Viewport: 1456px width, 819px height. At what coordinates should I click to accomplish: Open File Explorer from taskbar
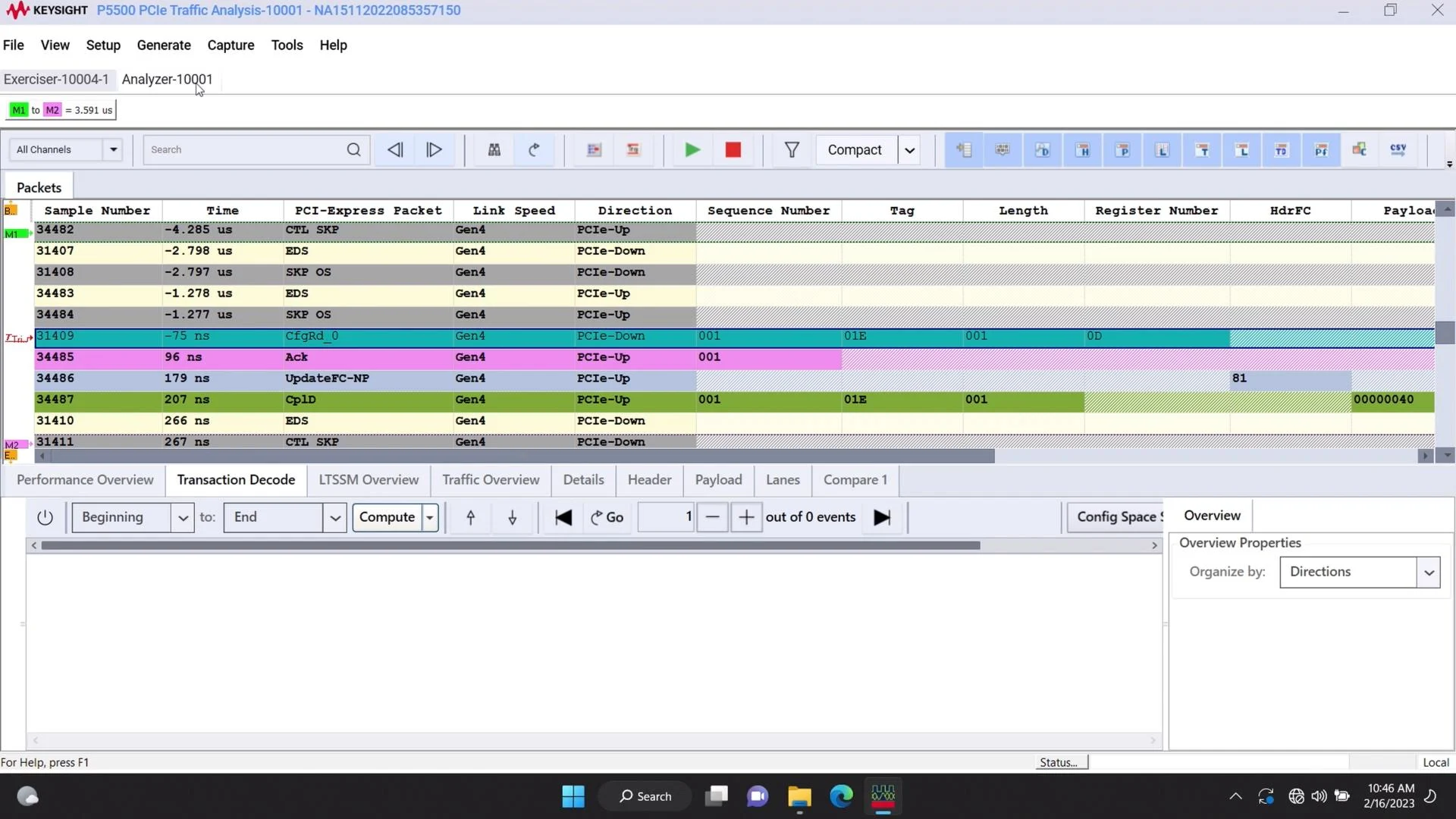(x=799, y=796)
